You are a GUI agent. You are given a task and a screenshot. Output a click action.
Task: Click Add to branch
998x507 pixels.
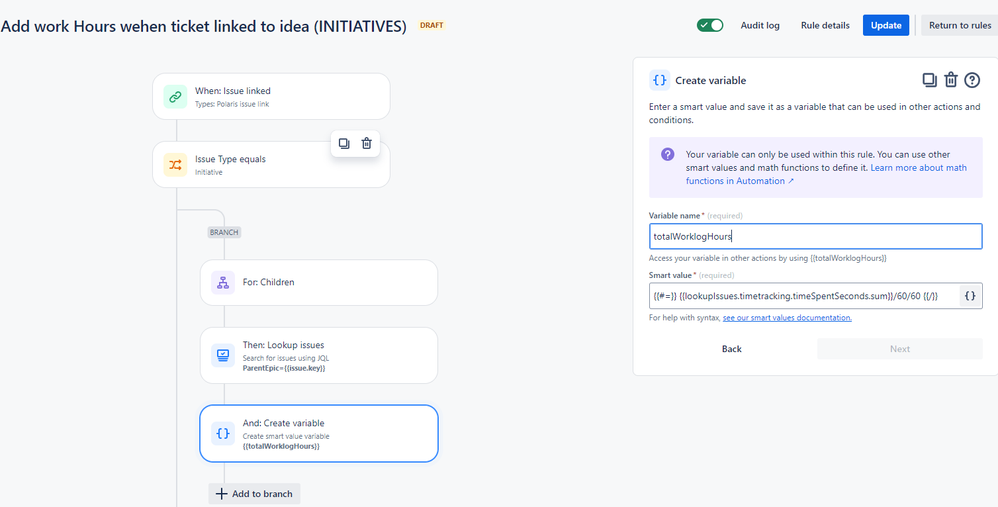pyautogui.click(x=254, y=494)
